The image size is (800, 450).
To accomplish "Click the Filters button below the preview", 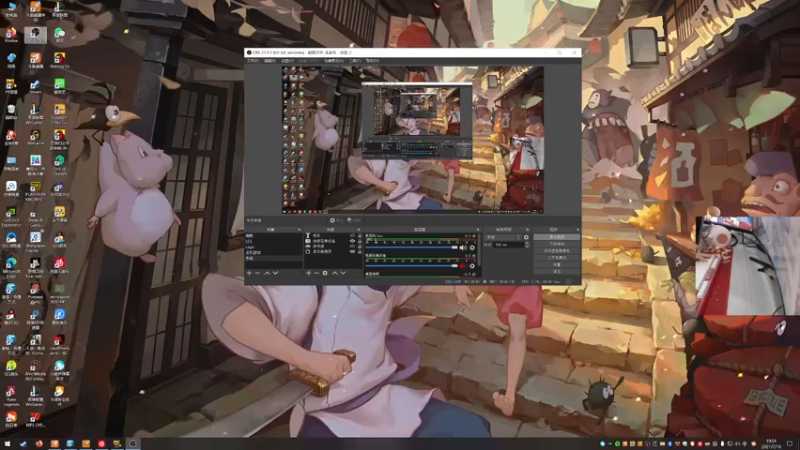I will [x=354, y=220].
